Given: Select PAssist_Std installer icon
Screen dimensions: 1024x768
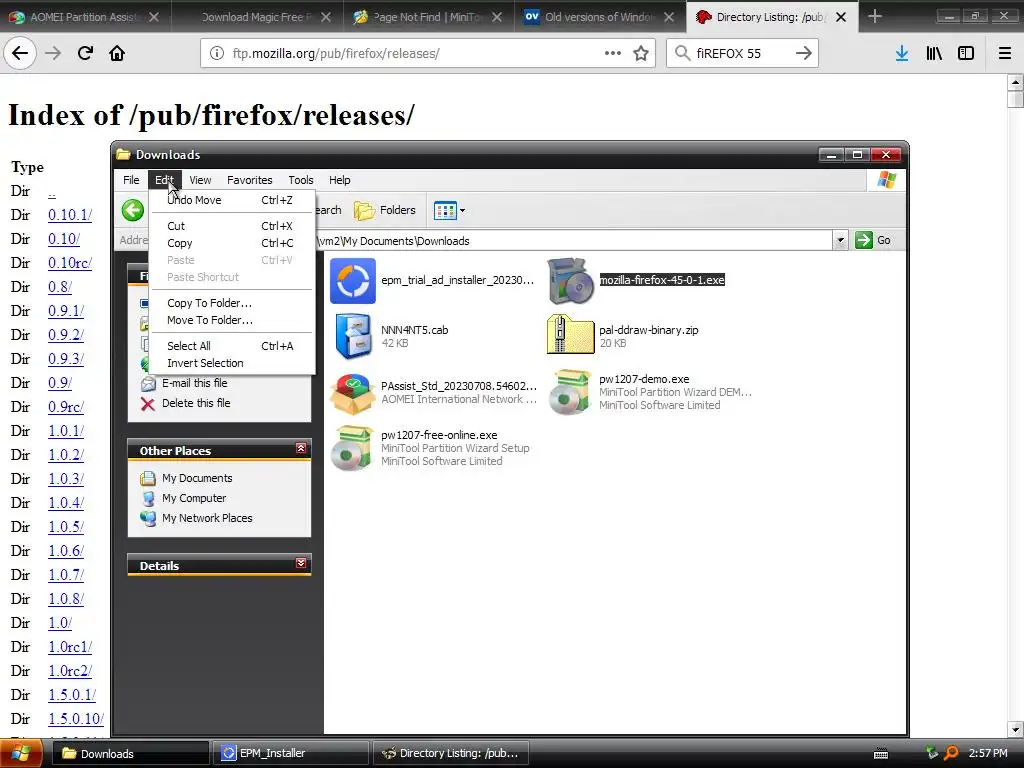Looking at the screenshot, I should coord(353,394).
